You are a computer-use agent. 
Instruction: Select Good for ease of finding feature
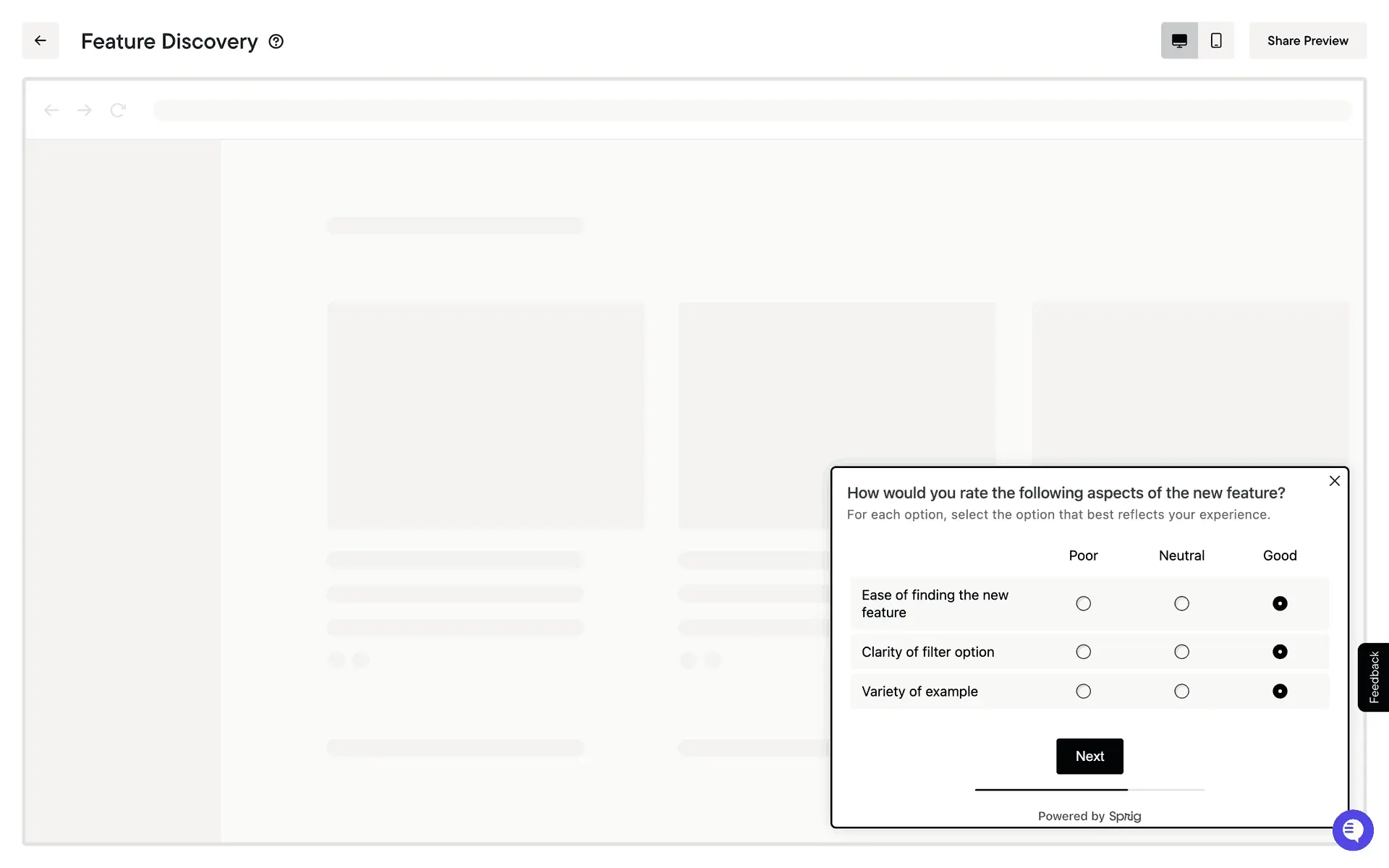(x=1279, y=603)
